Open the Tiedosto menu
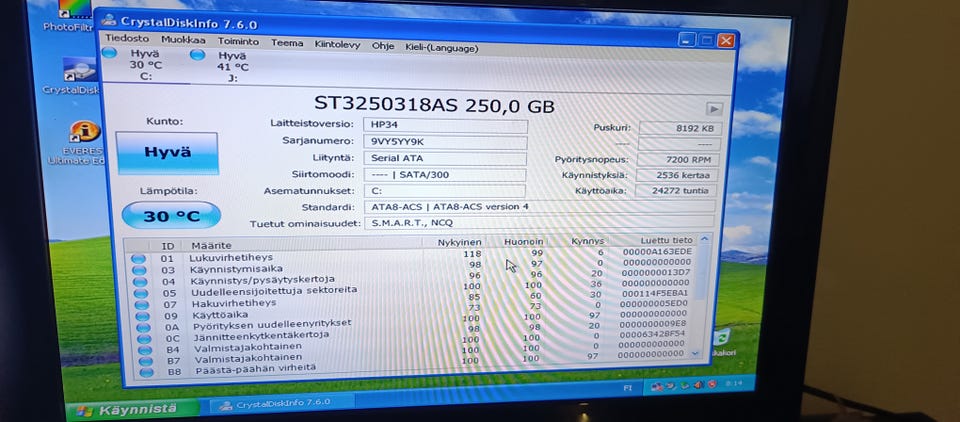Viewport: 960px width, 422px height. (x=127, y=39)
